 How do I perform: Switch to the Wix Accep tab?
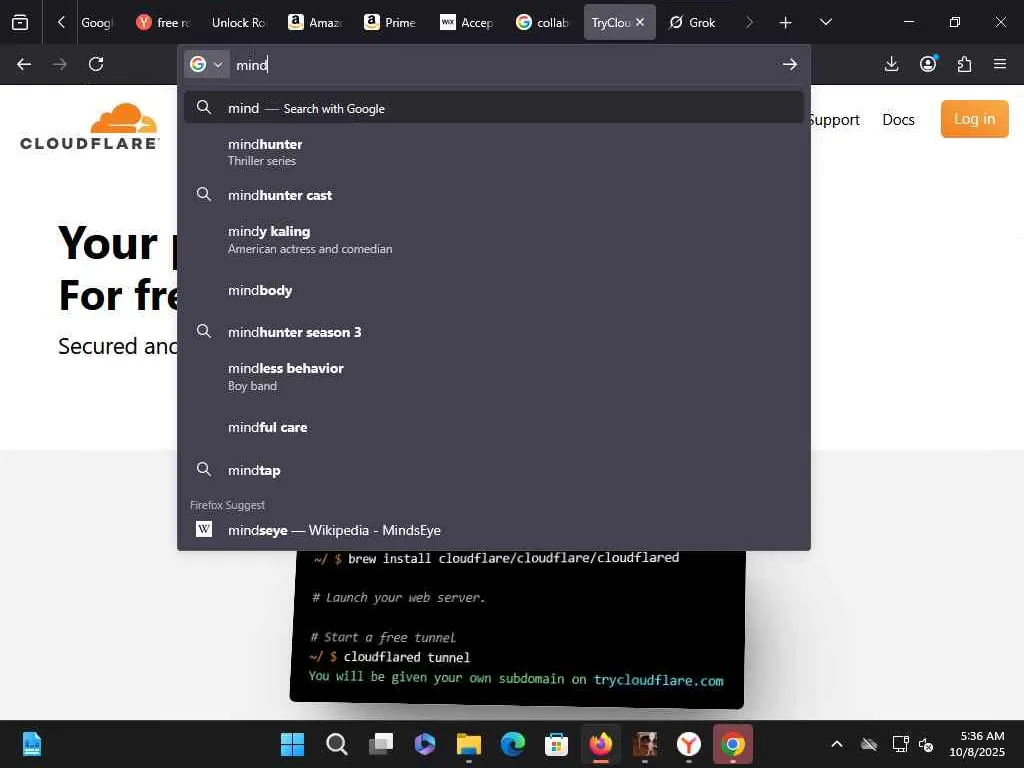pos(466,23)
